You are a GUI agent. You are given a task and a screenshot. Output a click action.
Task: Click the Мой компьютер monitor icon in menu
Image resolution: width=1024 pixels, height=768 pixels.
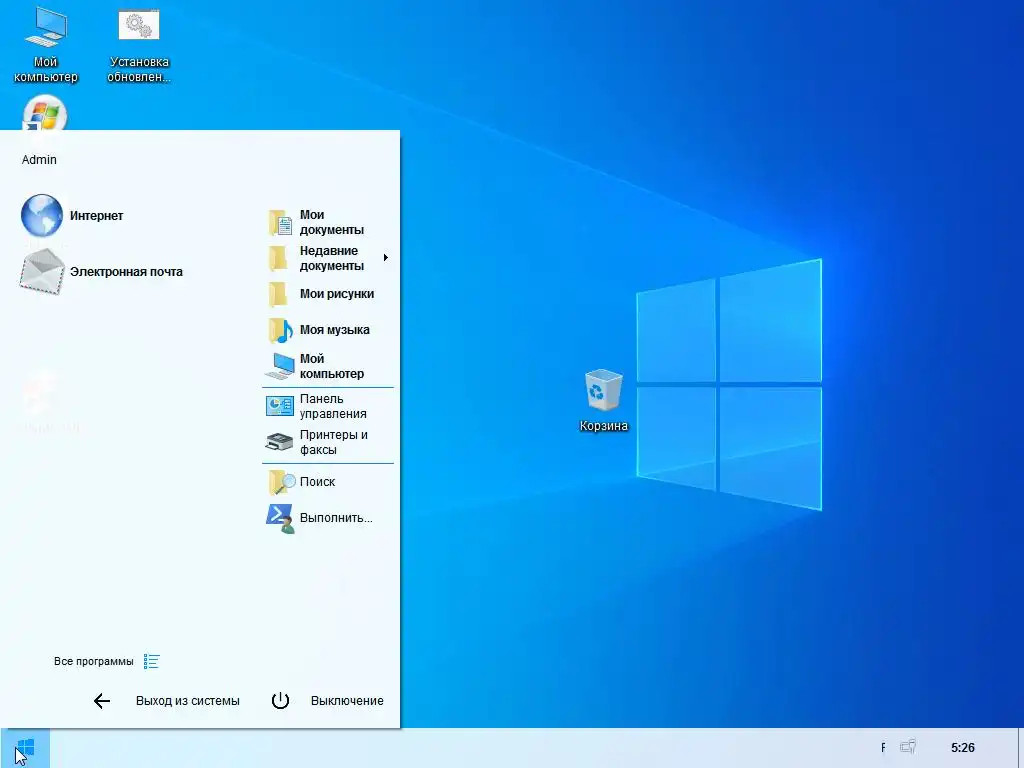(280, 366)
